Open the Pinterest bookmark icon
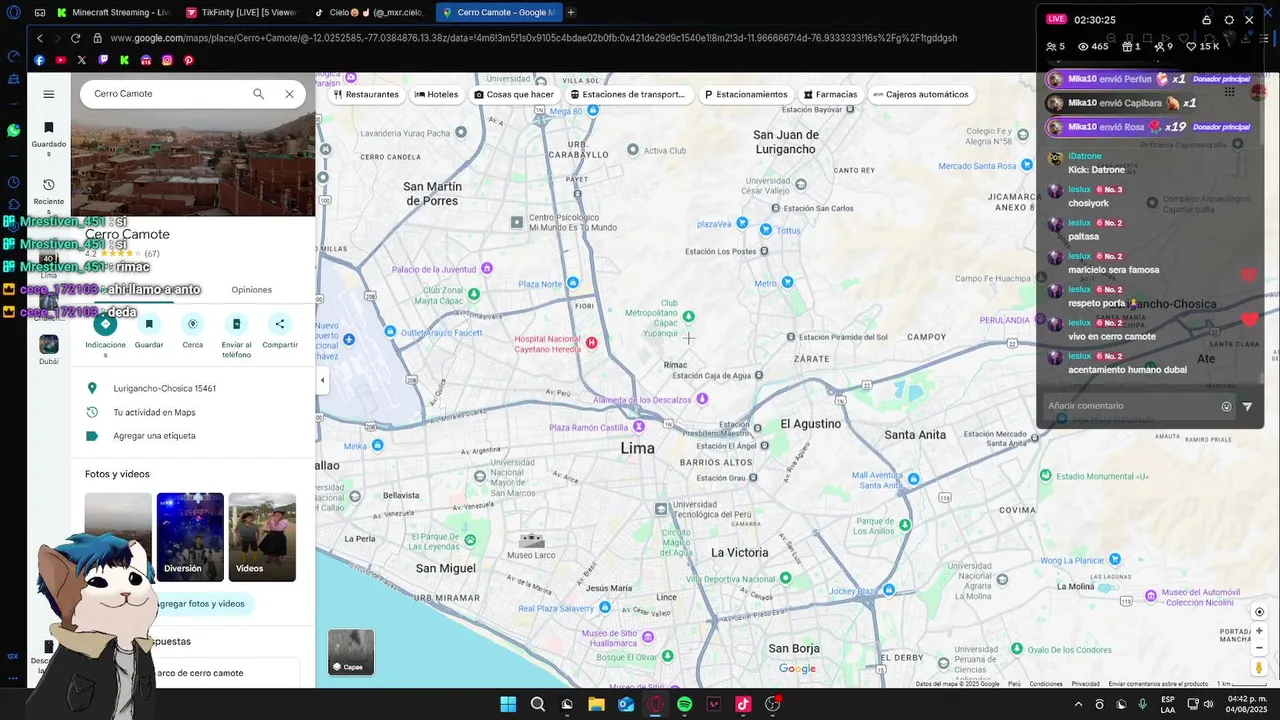The height and width of the screenshot is (720, 1280). [188, 60]
